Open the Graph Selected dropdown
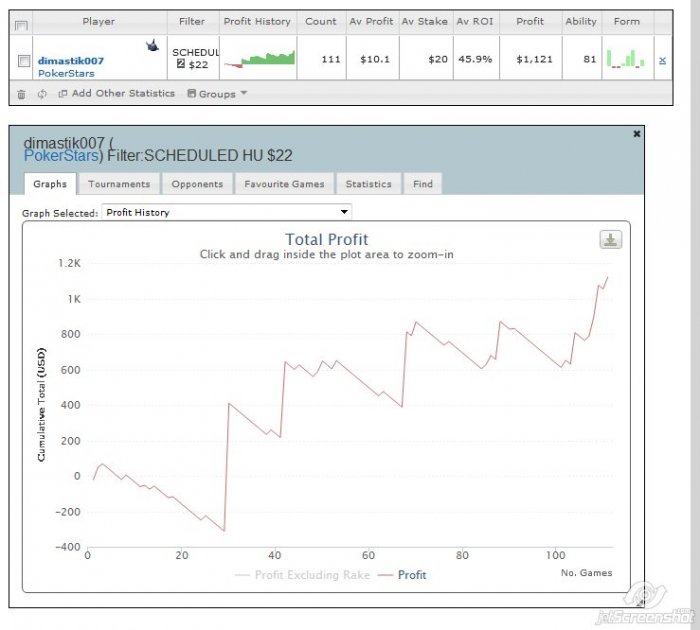The height and width of the screenshot is (630, 700). pos(226,212)
